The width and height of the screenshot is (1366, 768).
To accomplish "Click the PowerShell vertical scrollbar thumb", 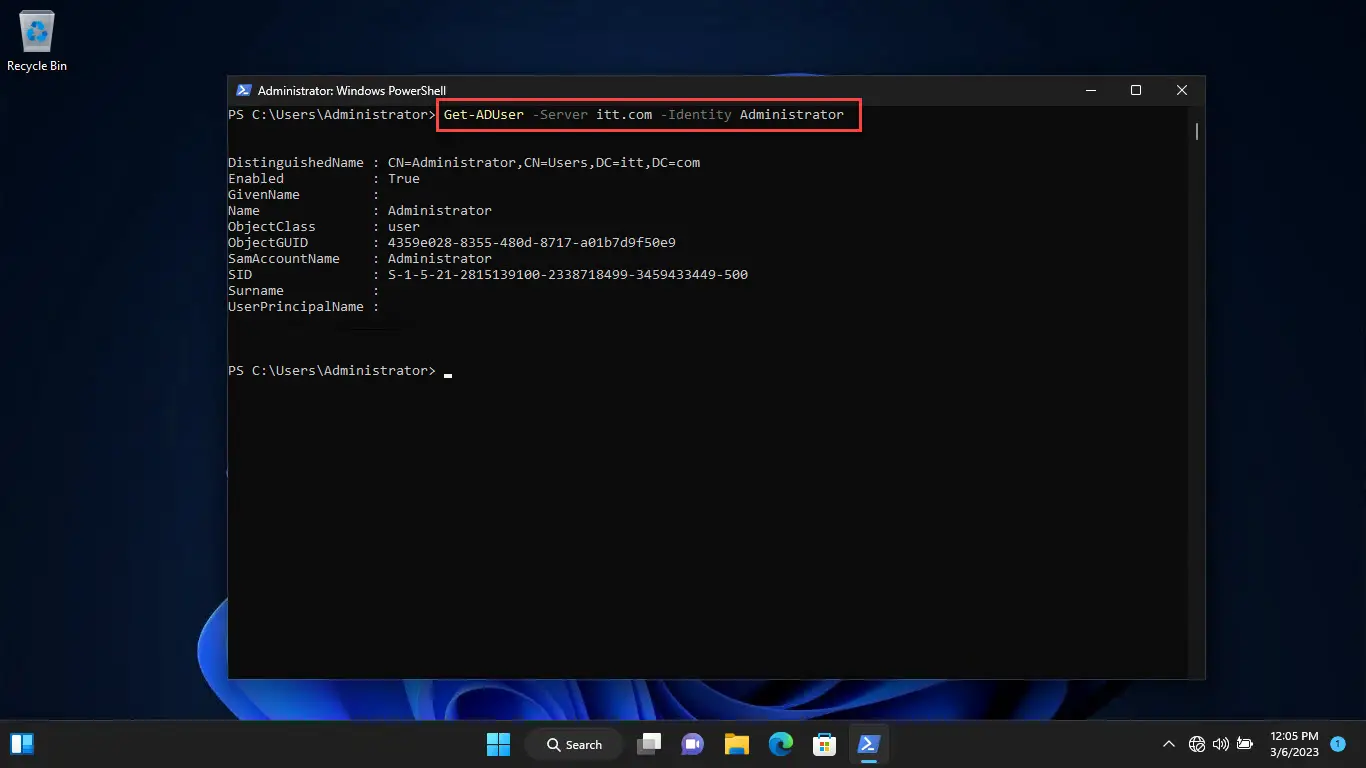I will tap(1196, 130).
